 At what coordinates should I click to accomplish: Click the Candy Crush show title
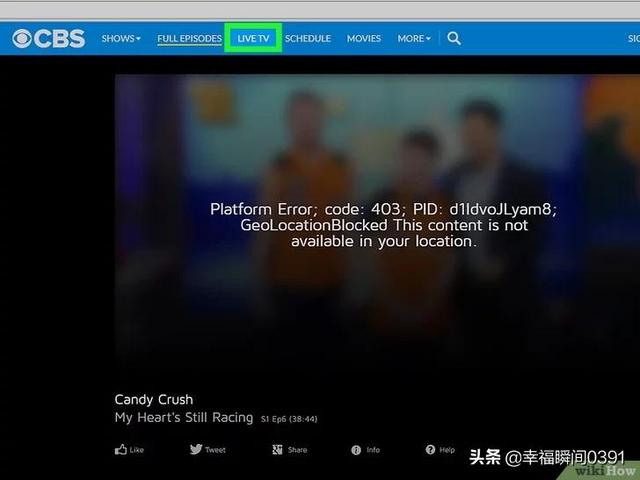[x=154, y=400]
